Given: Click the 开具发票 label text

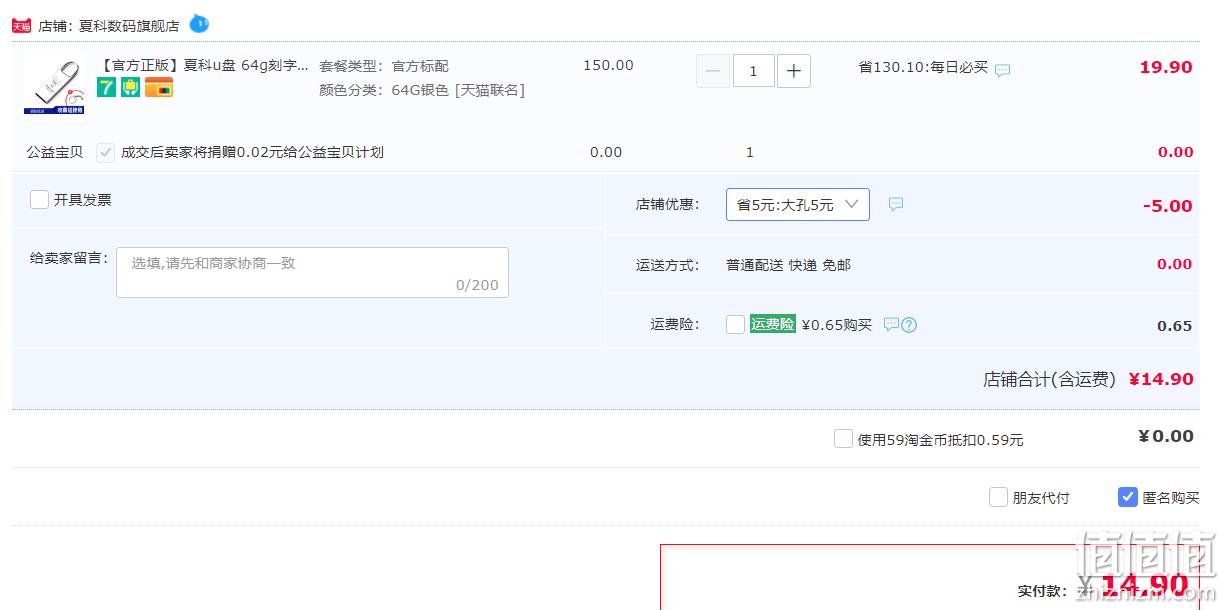Looking at the screenshot, I should pos(83,200).
